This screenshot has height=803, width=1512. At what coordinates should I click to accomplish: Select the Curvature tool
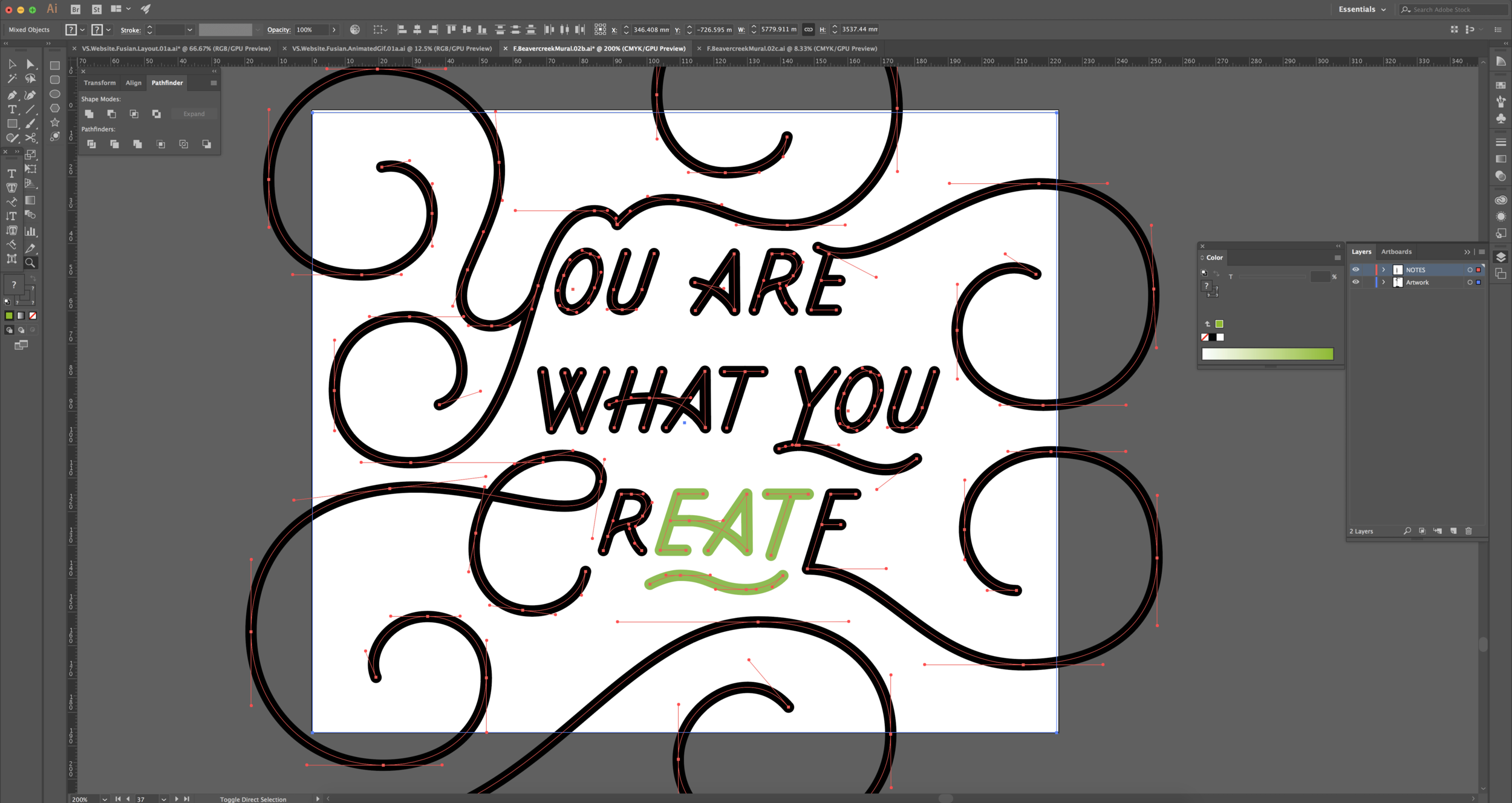coord(30,95)
